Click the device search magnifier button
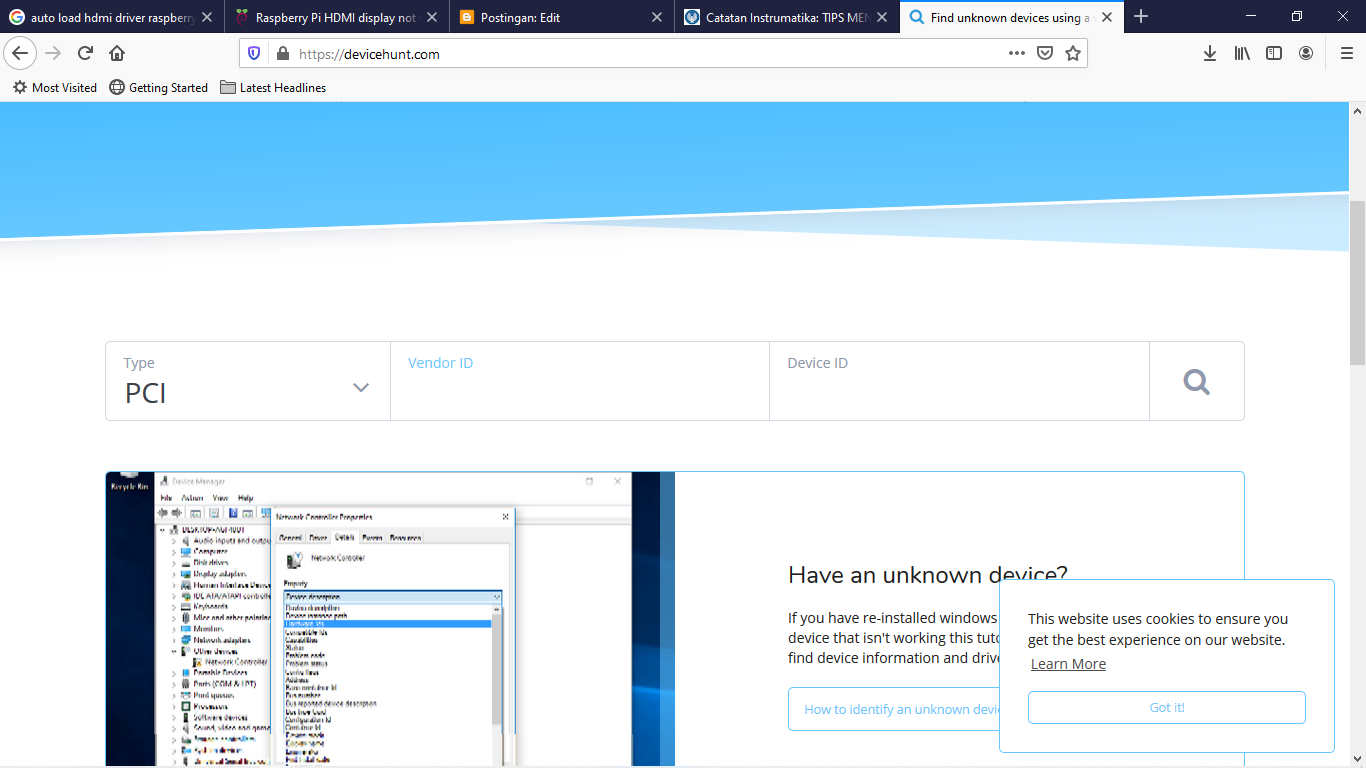The image size is (1366, 768). 1197,381
